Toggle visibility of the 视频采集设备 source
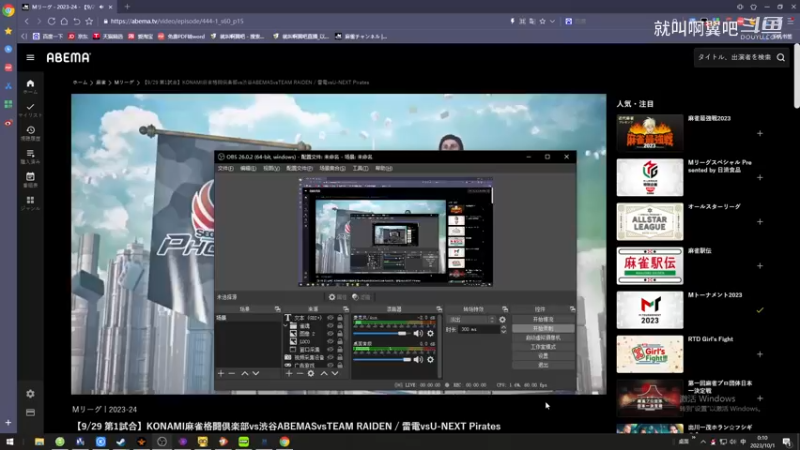 click(x=330, y=358)
